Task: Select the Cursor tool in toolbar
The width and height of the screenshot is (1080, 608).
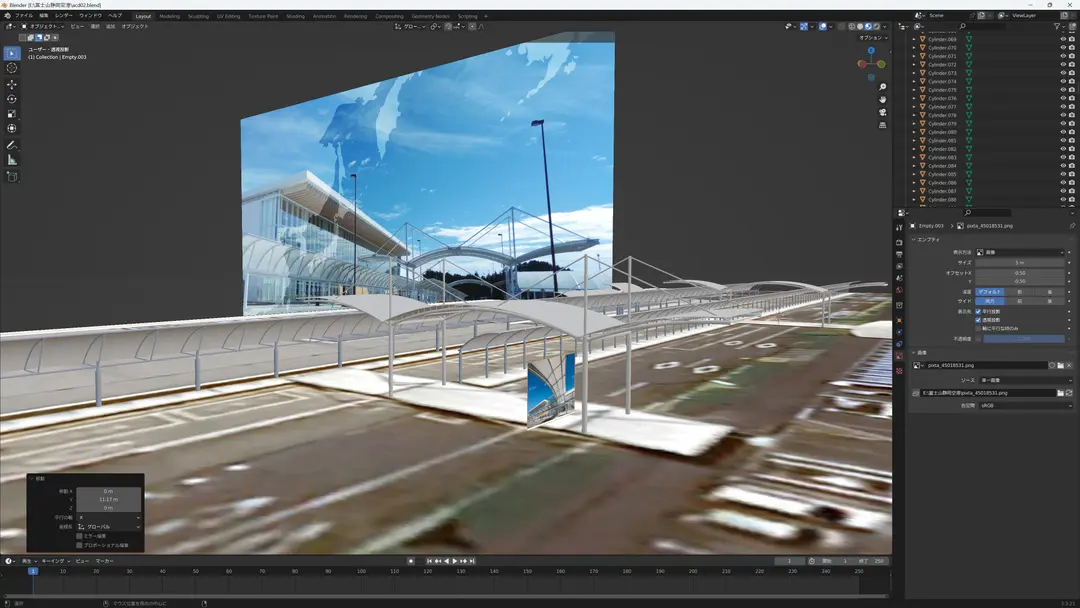Action: 12,67
